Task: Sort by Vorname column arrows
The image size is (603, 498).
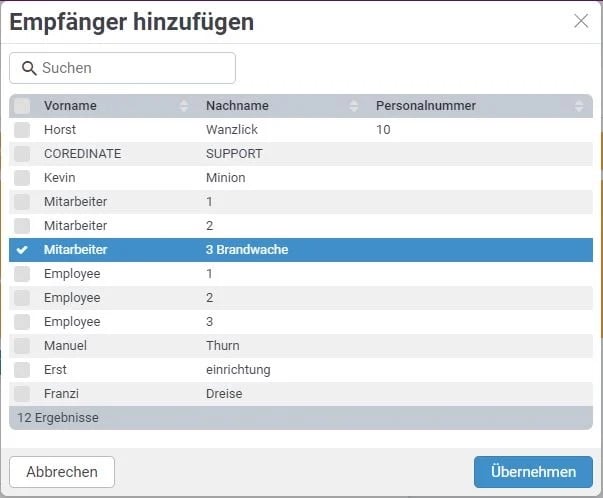Action: 184,106
